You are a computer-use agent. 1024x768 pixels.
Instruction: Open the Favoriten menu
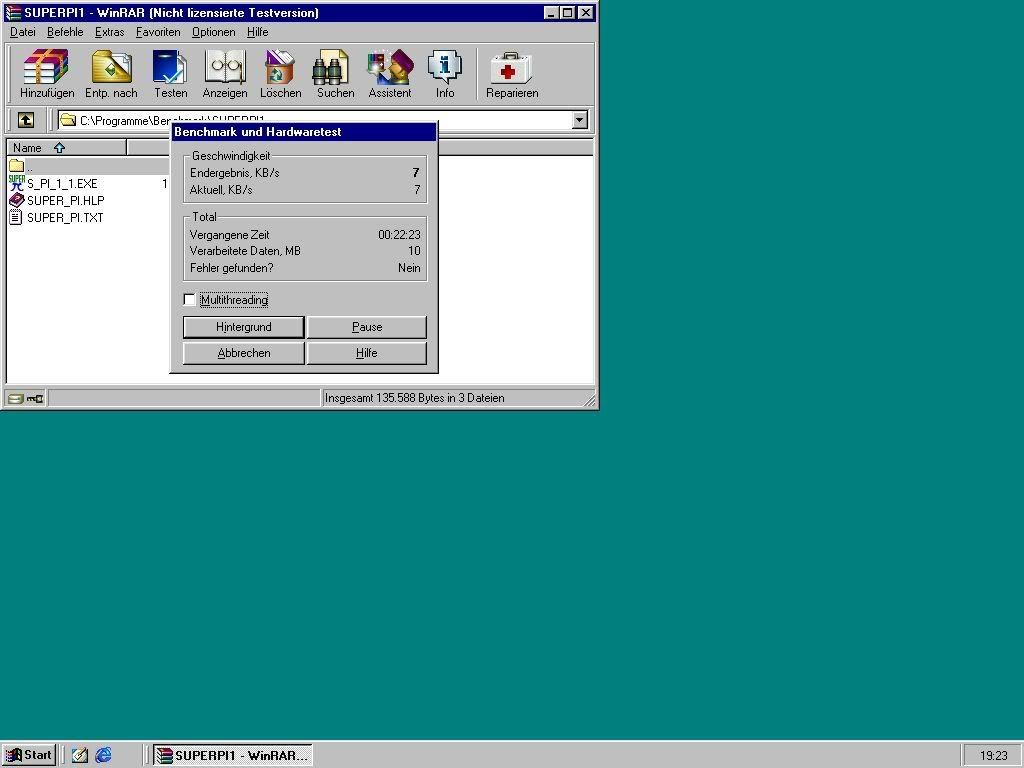[x=158, y=32]
